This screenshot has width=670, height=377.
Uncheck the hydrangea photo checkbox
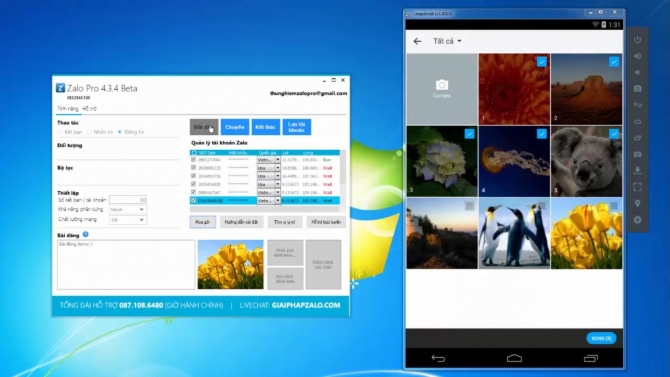click(x=469, y=134)
